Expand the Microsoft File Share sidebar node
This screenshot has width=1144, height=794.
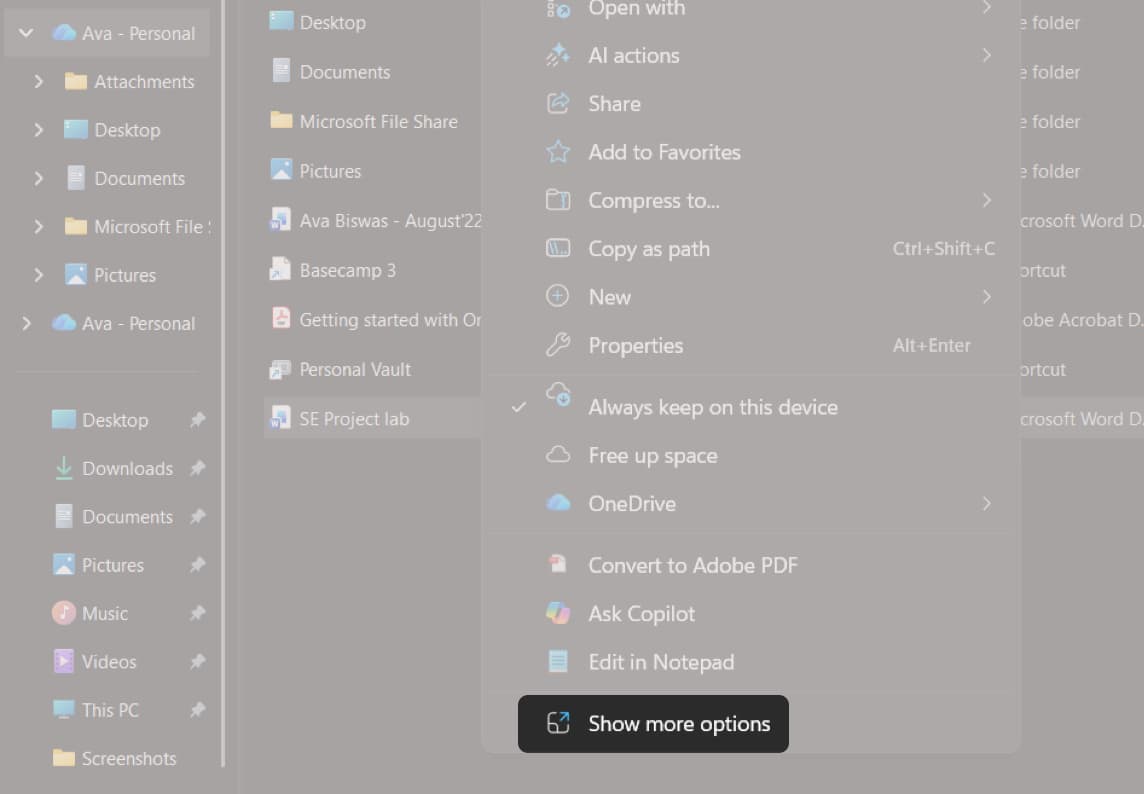(39, 227)
